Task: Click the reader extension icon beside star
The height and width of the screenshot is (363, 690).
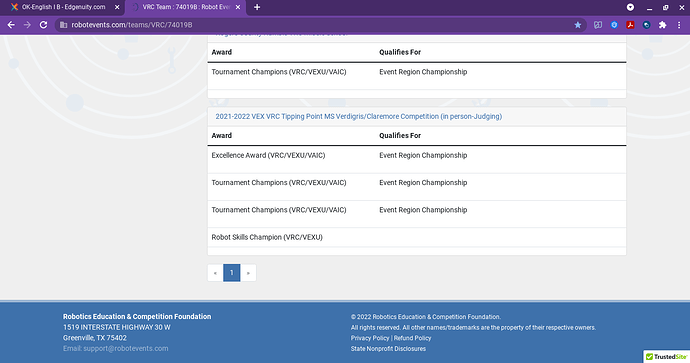Action: pos(598,25)
